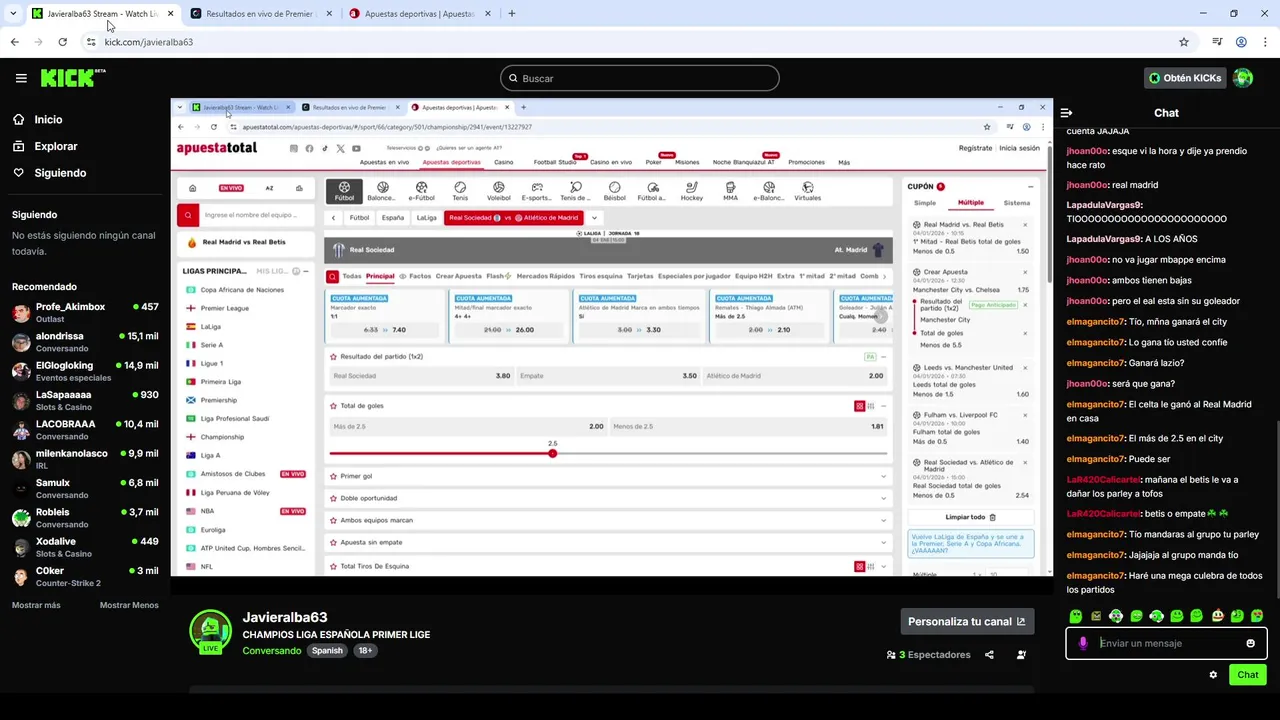1280x720 pixels.
Task: Click purple microphone icon in chat box
Action: (1083, 643)
